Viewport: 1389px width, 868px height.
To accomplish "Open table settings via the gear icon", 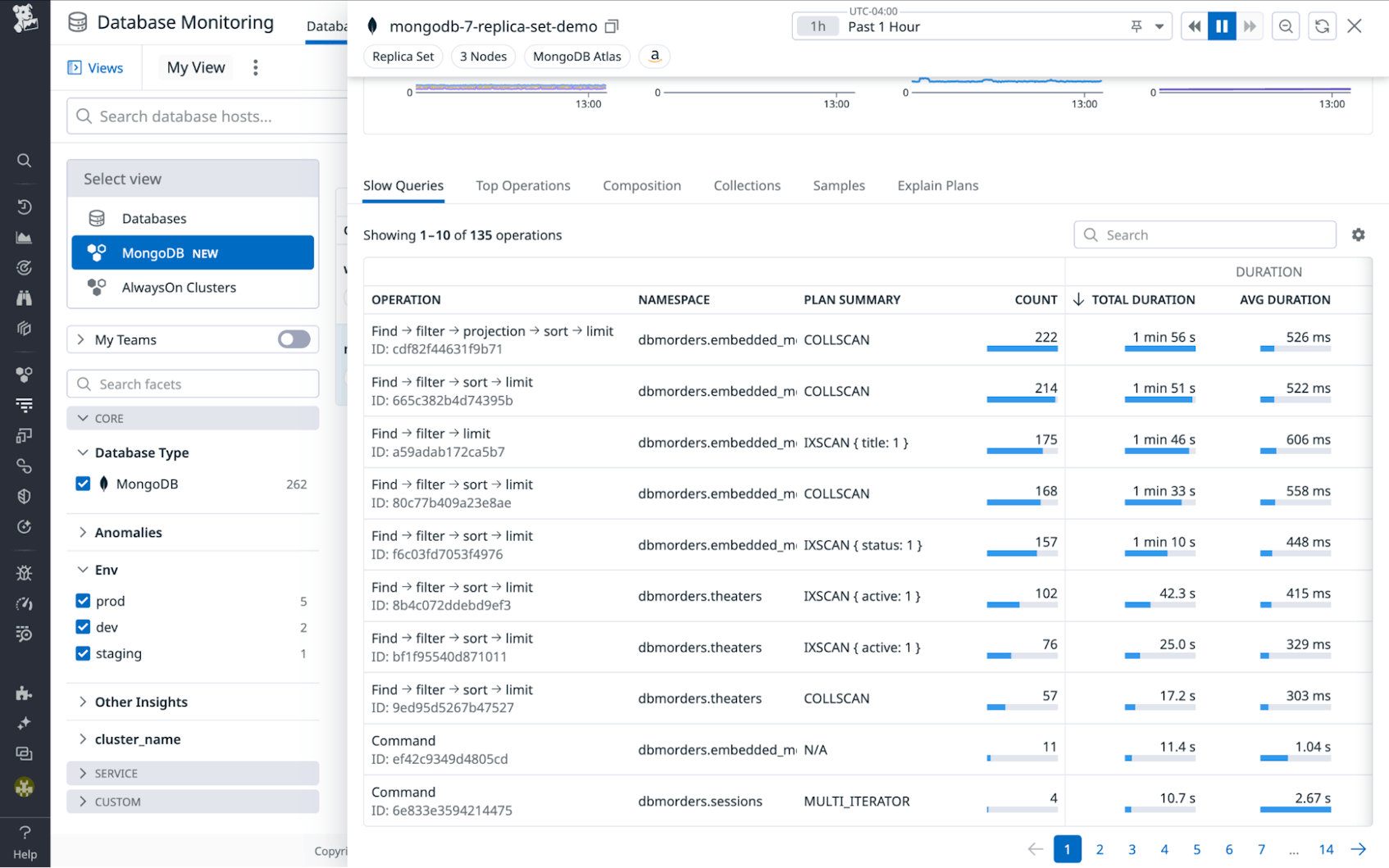I will (x=1359, y=234).
